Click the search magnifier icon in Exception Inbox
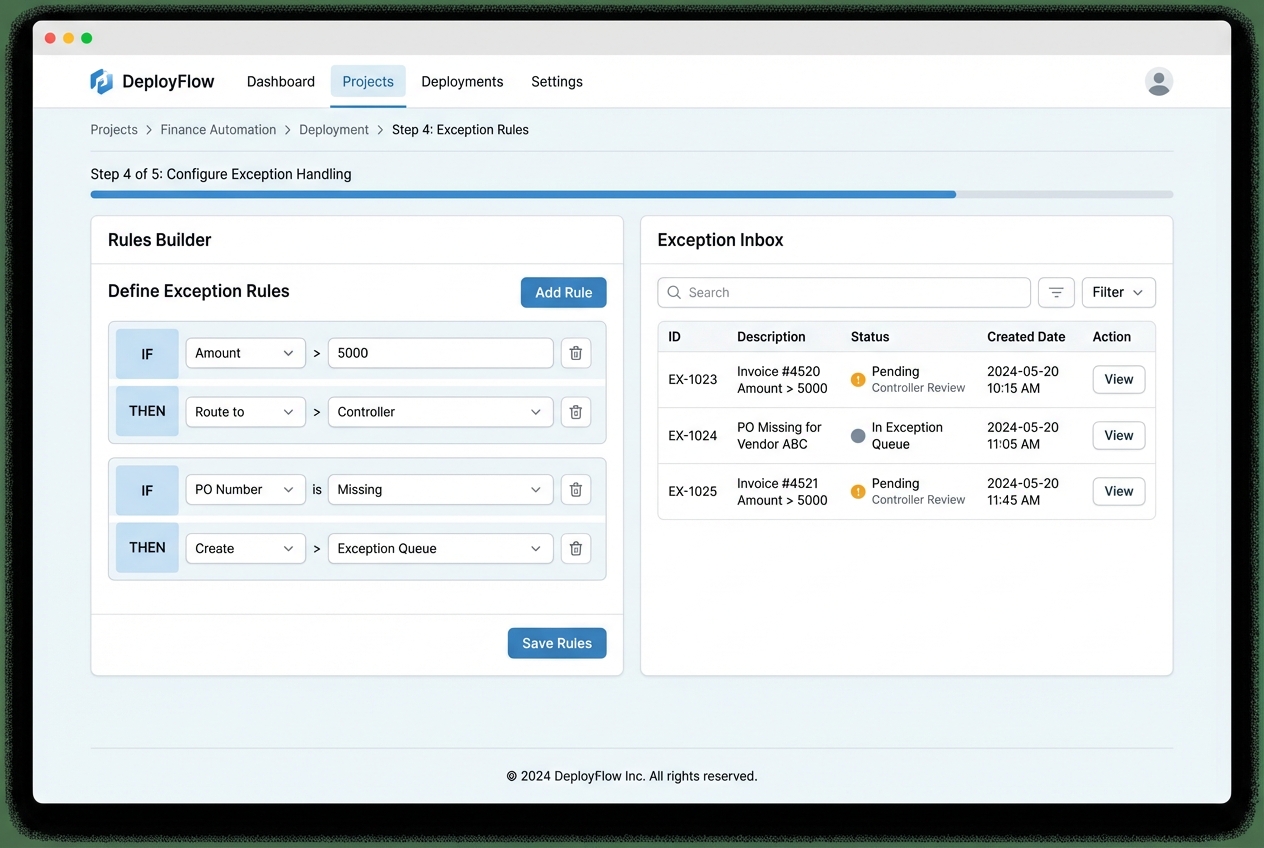Viewport: 1264px width, 848px height. [x=675, y=292]
